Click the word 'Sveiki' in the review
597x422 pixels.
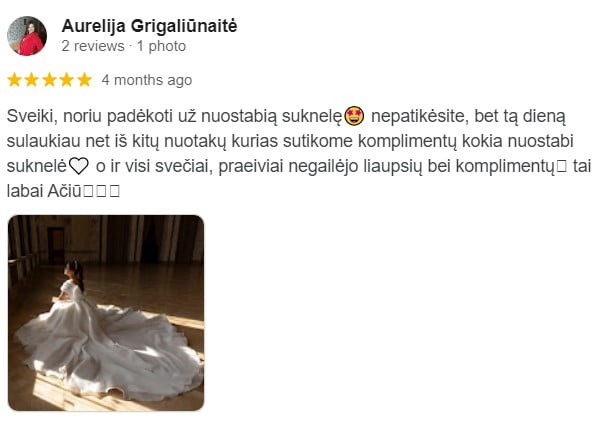click(30, 116)
